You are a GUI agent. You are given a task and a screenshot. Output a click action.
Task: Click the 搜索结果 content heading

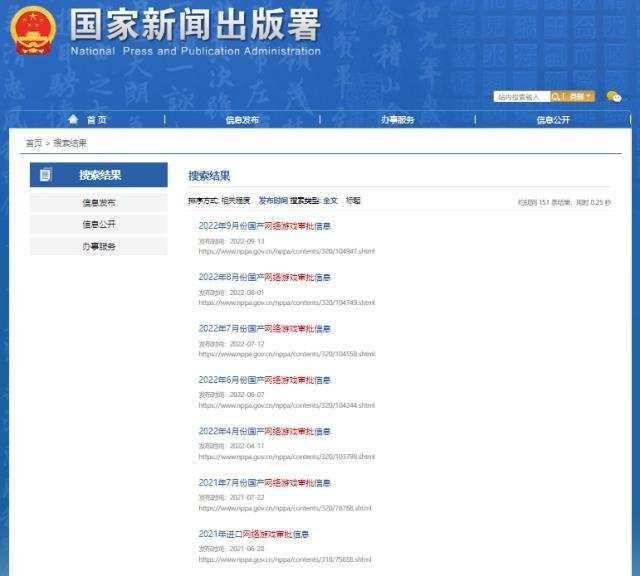(x=209, y=176)
